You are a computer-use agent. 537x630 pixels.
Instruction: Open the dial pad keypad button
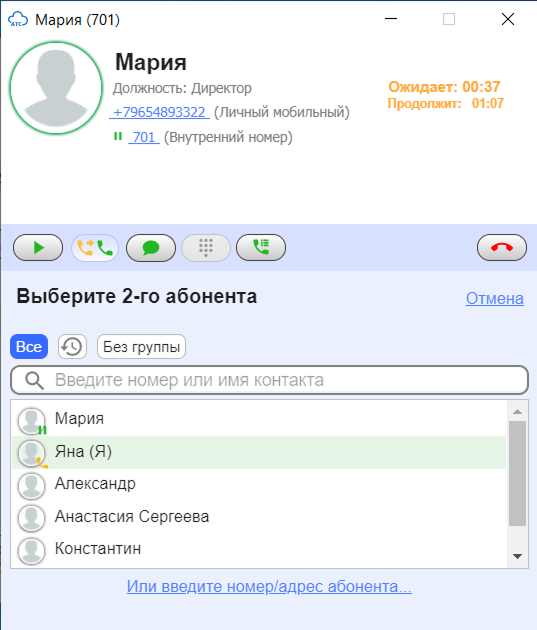206,248
